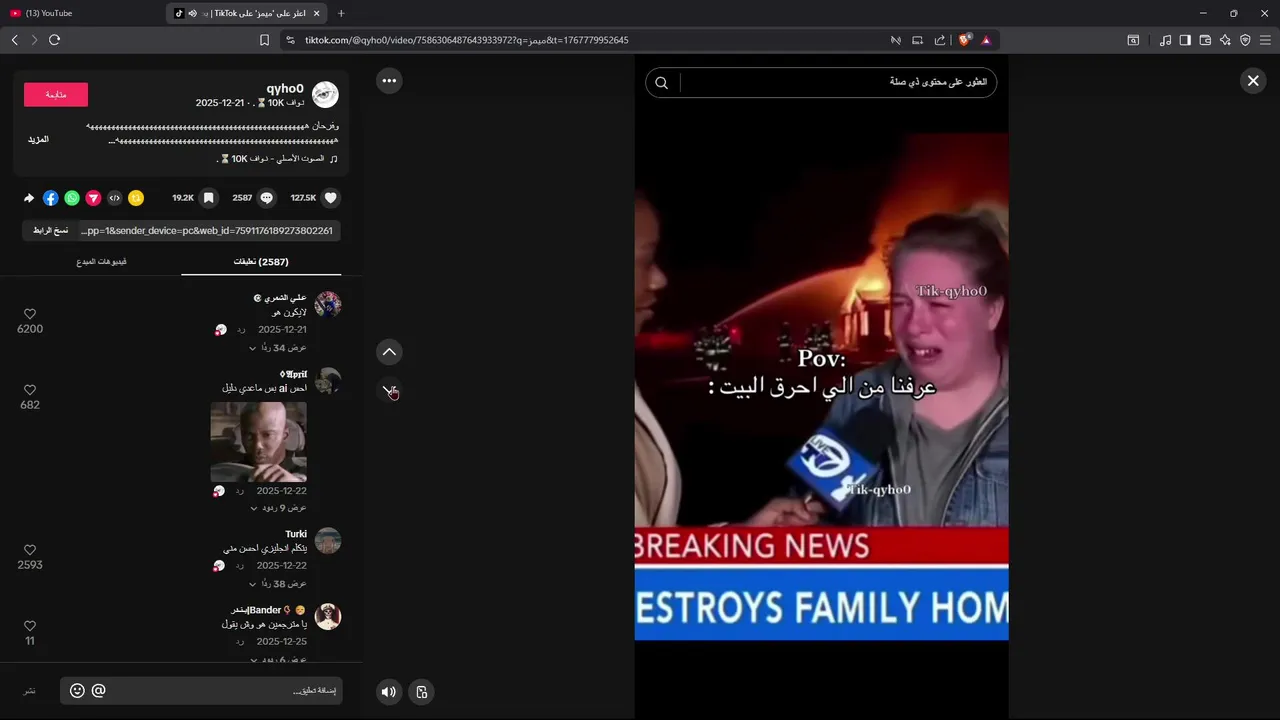
Task: Mute the TikTok tab via speaker icon
Action: pyautogui.click(x=192, y=13)
